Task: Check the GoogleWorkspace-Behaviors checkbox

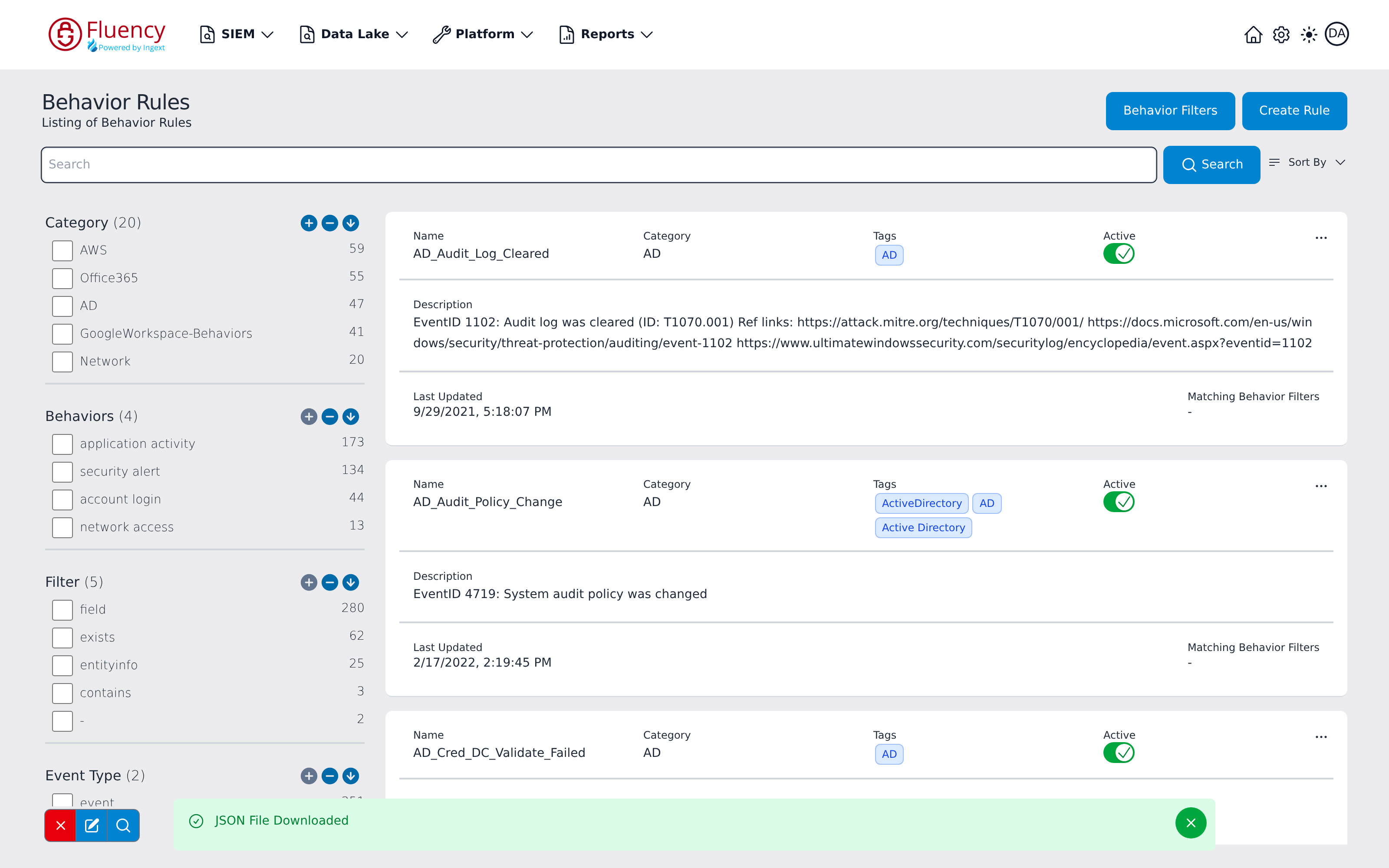Action: (62, 334)
